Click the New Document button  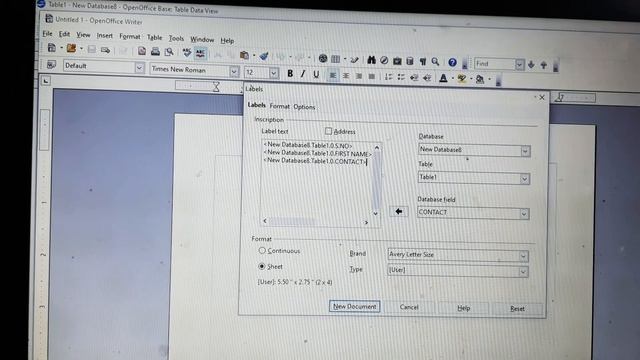coord(355,307)
